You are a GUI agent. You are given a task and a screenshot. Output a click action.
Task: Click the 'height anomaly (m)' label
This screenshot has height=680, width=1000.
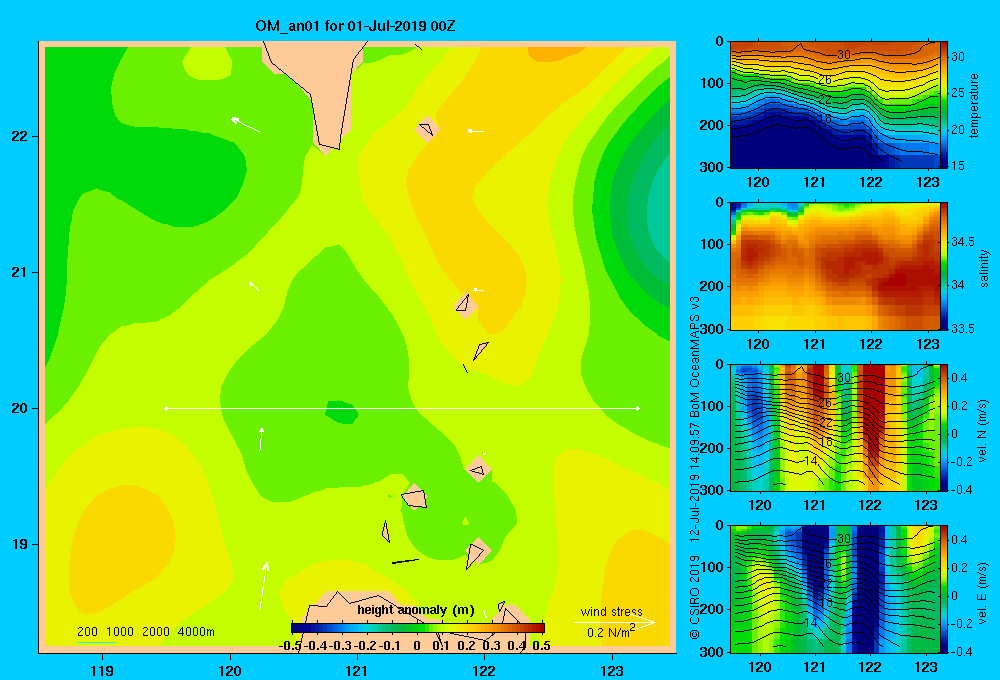(416, 610)
